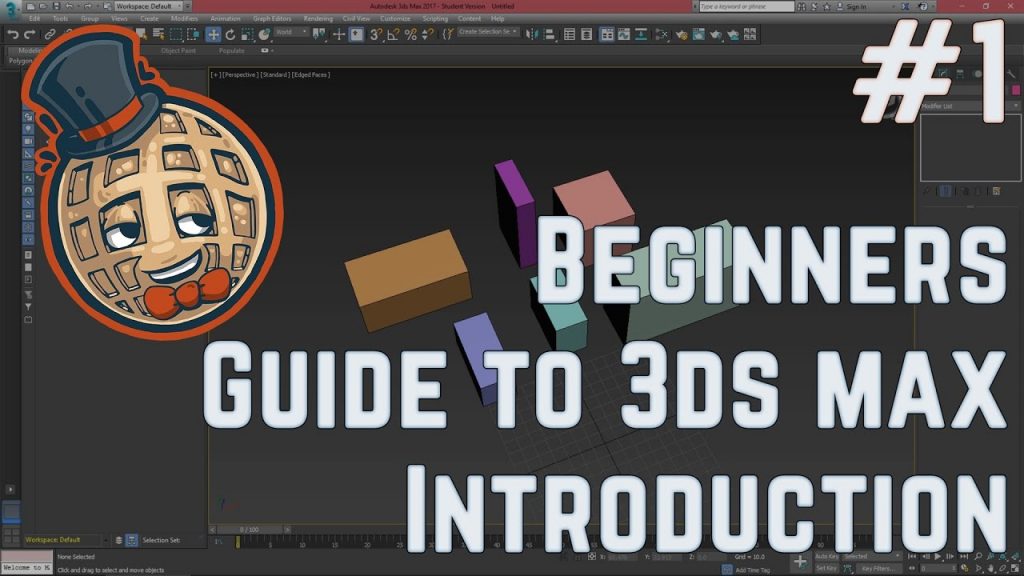Select the Select and Move tool
The width and height of the screenshot is (1024, 576).
211,33
